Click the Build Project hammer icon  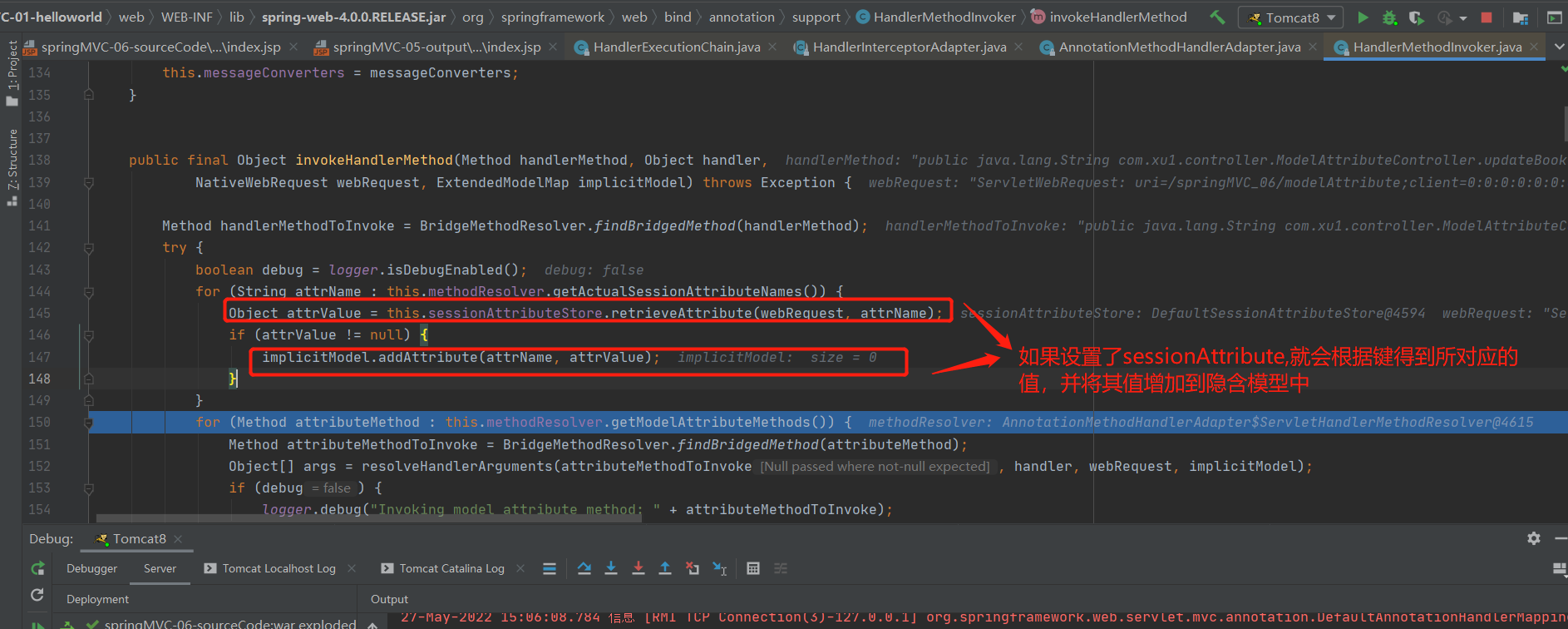[x=1217, y=17]
